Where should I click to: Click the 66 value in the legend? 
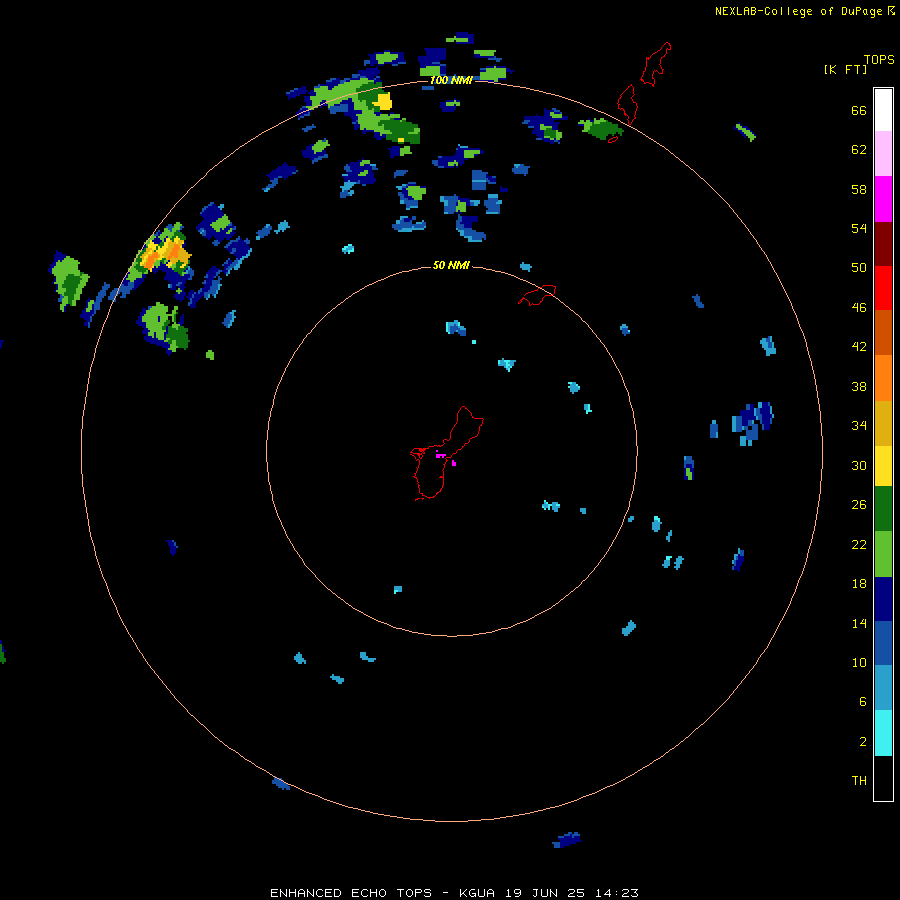point(859,111)
